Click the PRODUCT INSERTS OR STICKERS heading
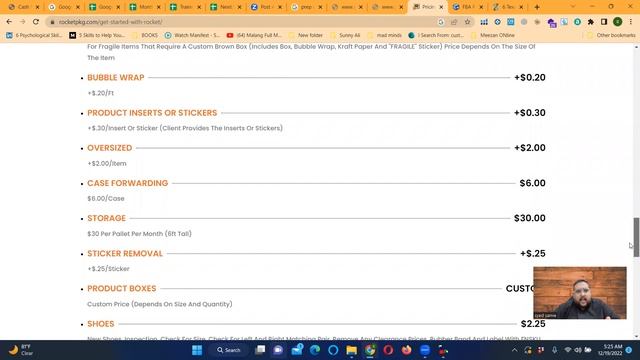The image size is (640, 360). click(x=152, y=113)
